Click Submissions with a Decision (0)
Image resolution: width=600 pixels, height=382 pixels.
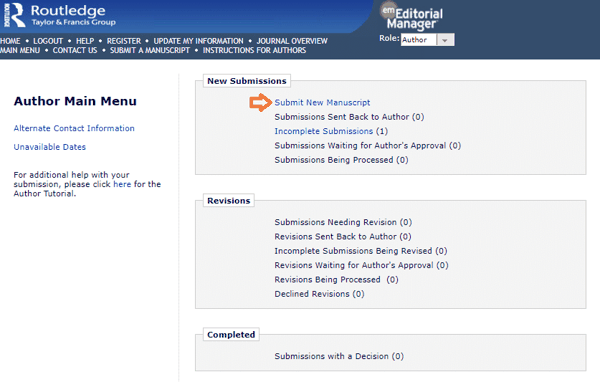tap(339, 356)
